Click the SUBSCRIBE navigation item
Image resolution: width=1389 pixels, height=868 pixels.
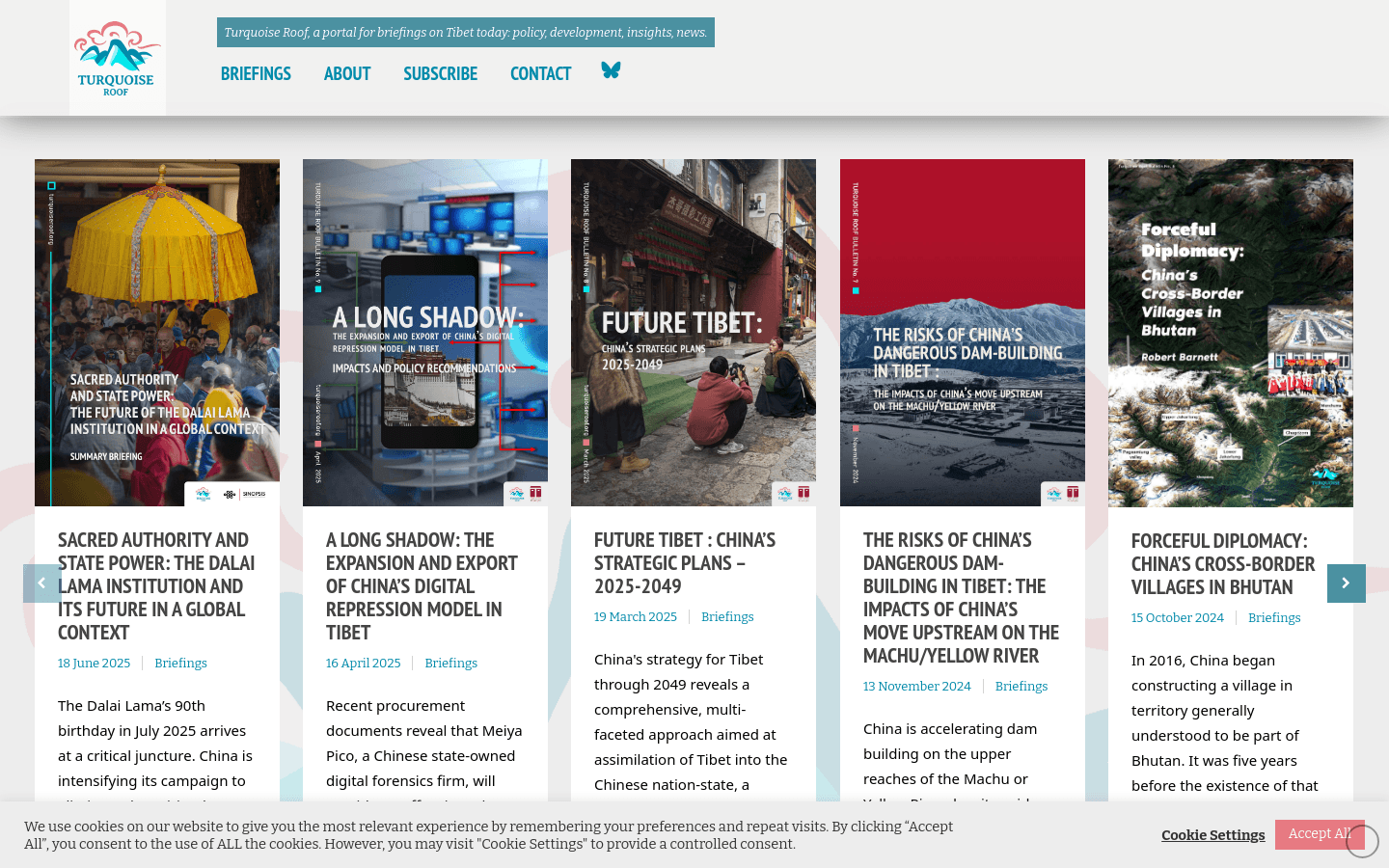(440, 73)
